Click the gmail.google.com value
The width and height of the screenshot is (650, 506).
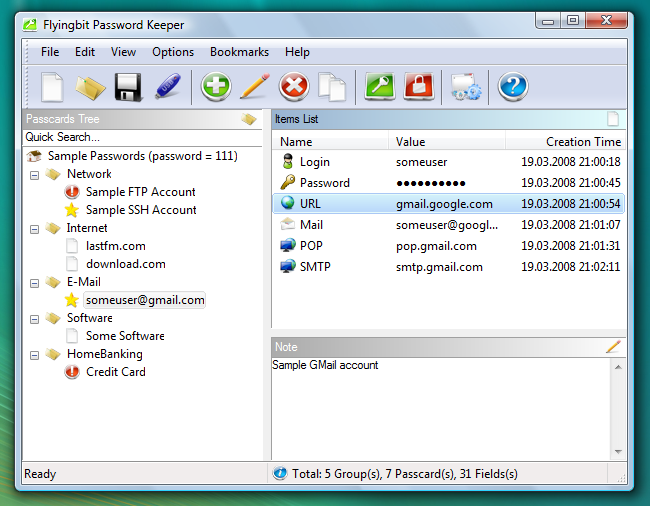click(444, 204)
